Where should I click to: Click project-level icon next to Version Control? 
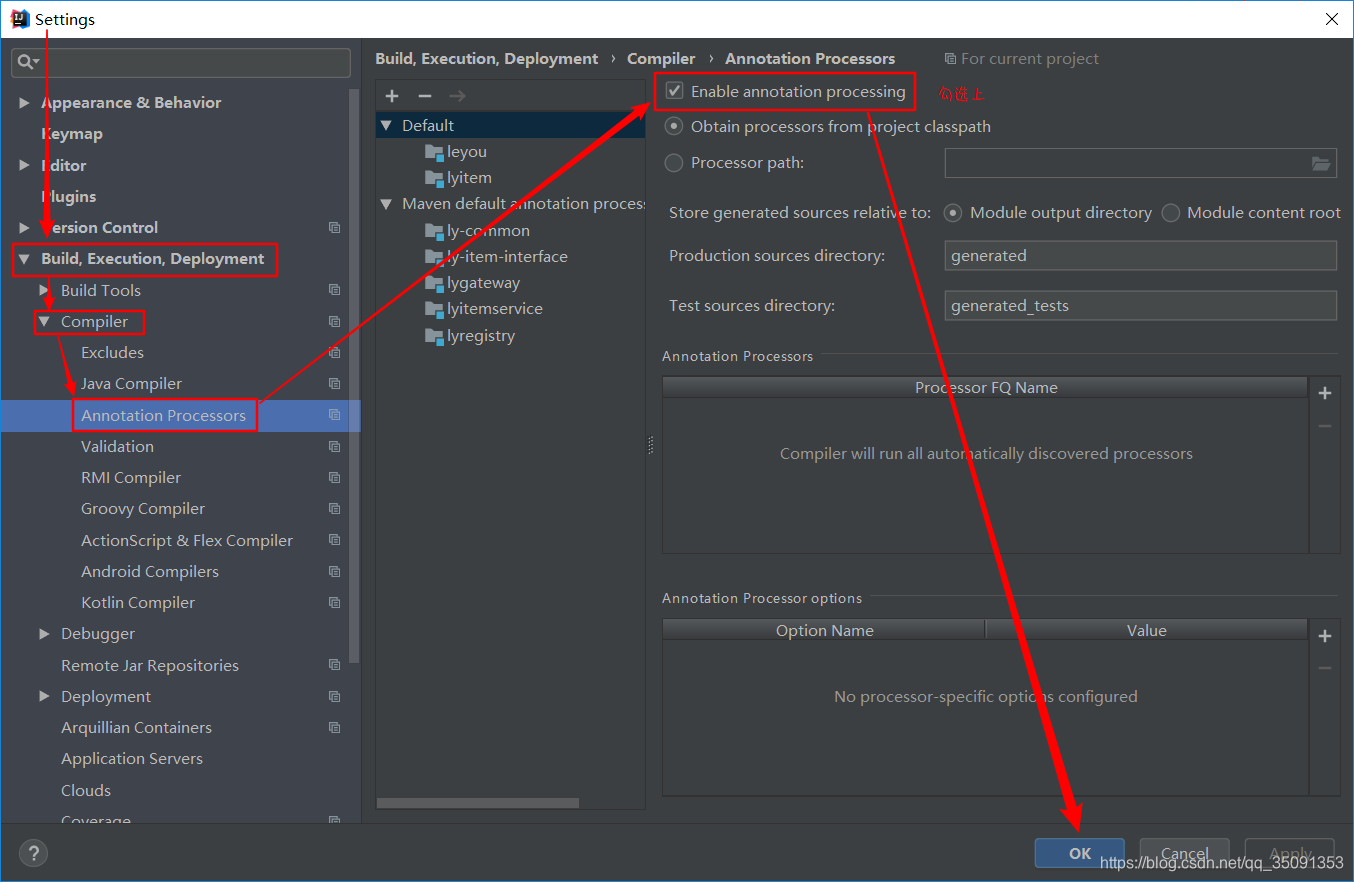[334, 228]
